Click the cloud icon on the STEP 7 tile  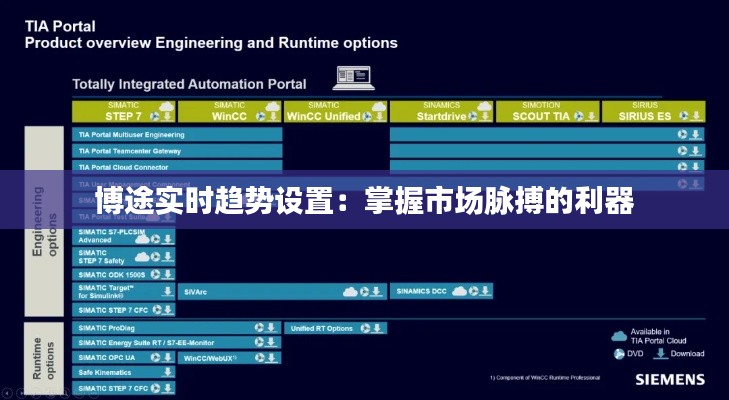tap(166, 108)
